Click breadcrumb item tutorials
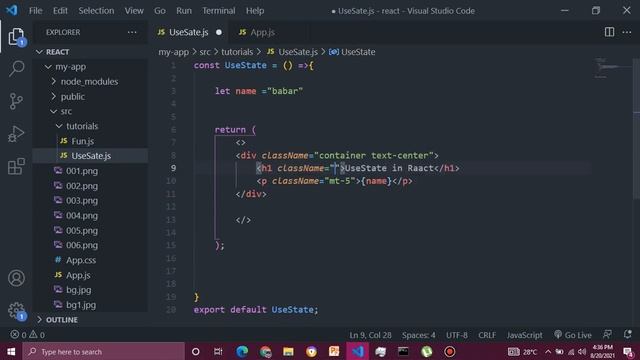The height and width of the screenshot is (360, 640). click(x=237, y=52)
